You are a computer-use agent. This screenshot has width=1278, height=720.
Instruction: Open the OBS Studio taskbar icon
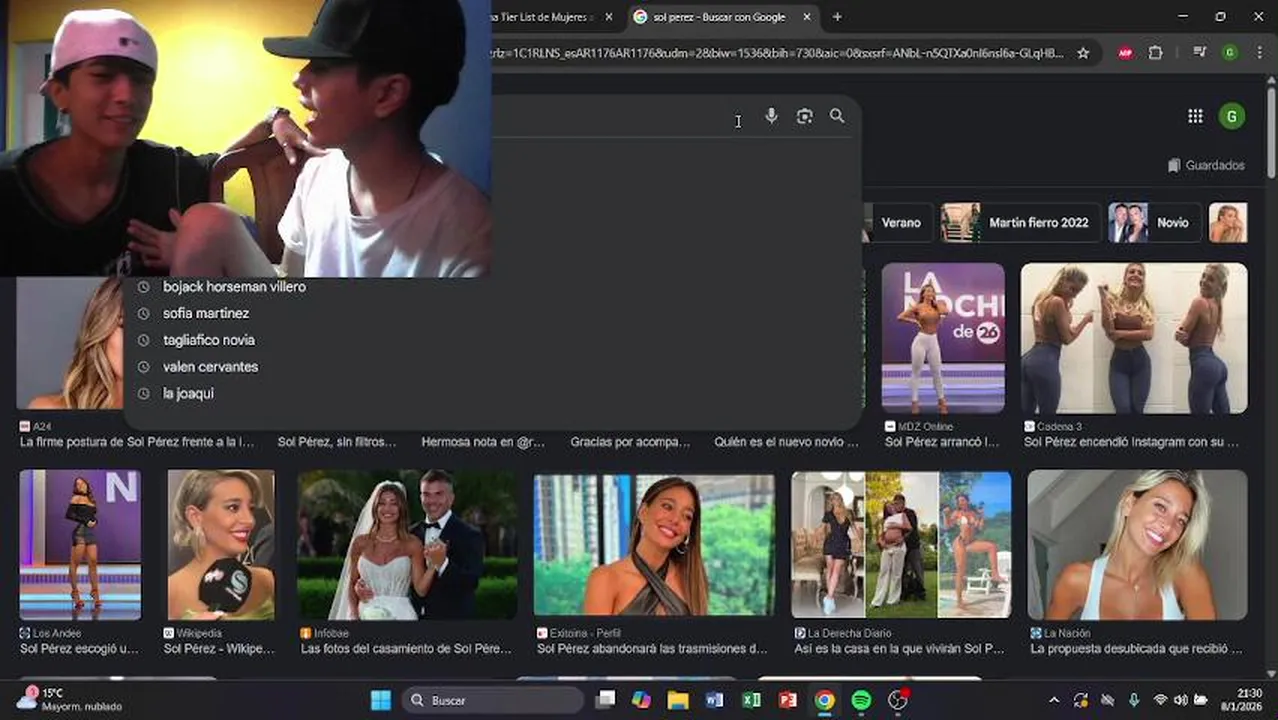pyautogui.click(x=898, y=700)
